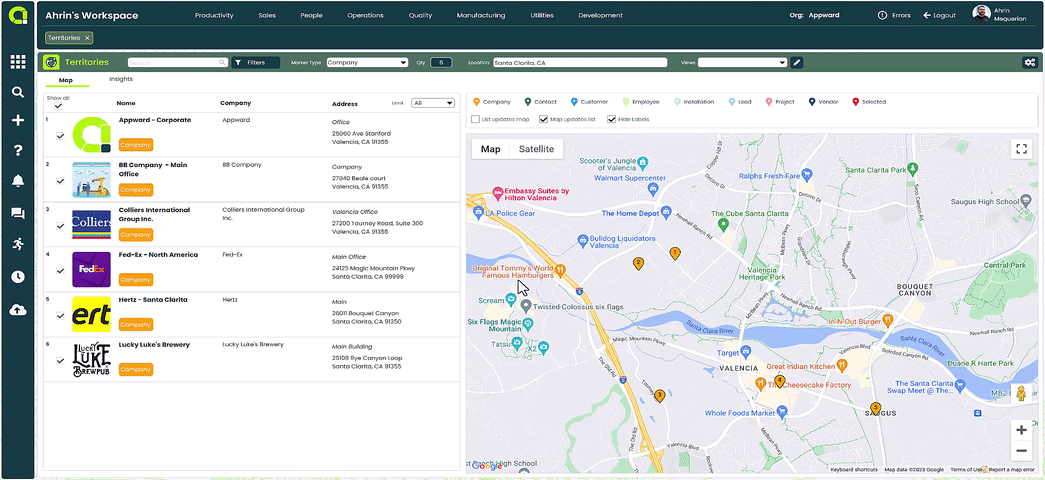The image size is (1045, 480).
Task: Open sidebar search magnifier icon
Action: click(18, 92)
